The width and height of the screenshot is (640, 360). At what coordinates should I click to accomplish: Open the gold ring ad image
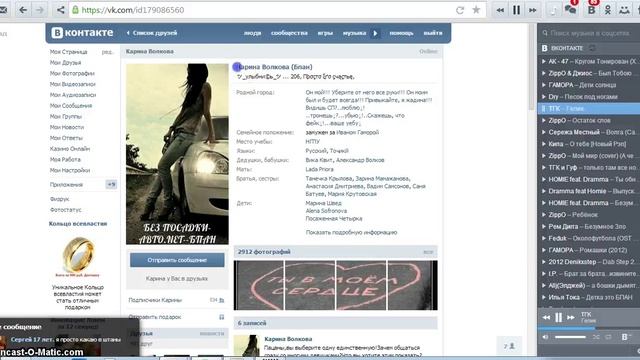coord(78,255)
